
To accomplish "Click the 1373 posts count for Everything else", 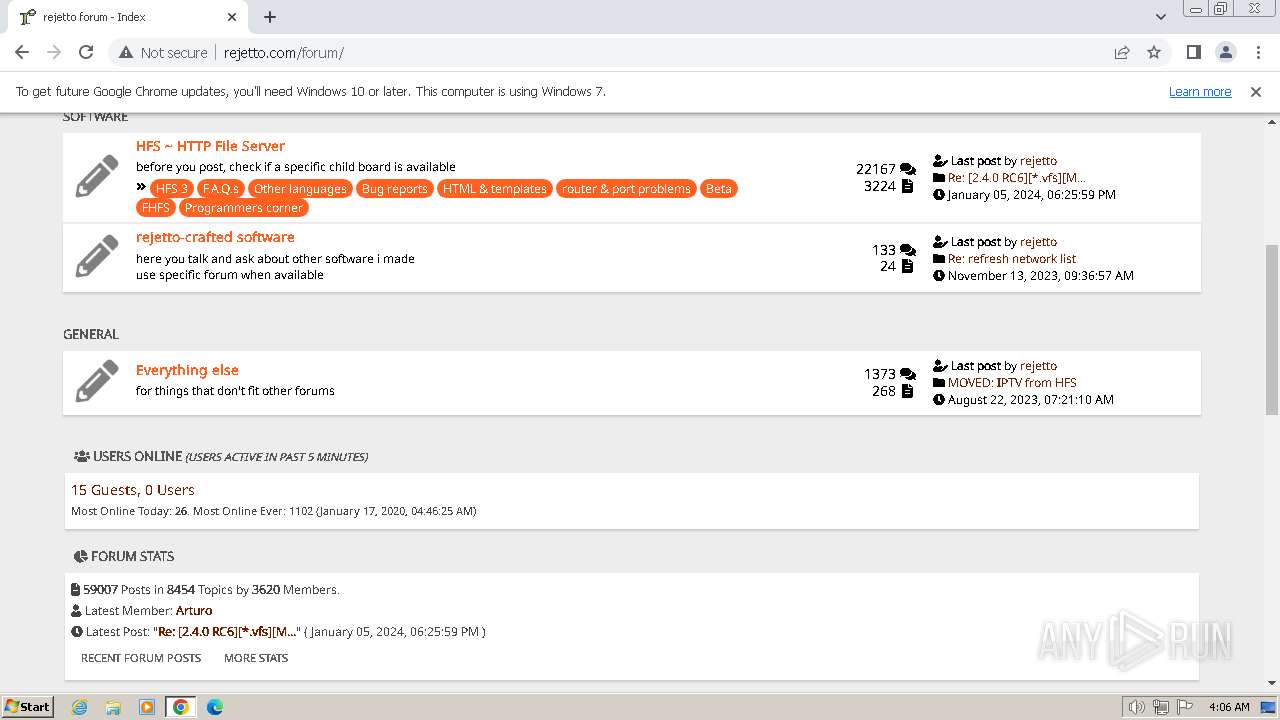I will click(x=880, y=374).
